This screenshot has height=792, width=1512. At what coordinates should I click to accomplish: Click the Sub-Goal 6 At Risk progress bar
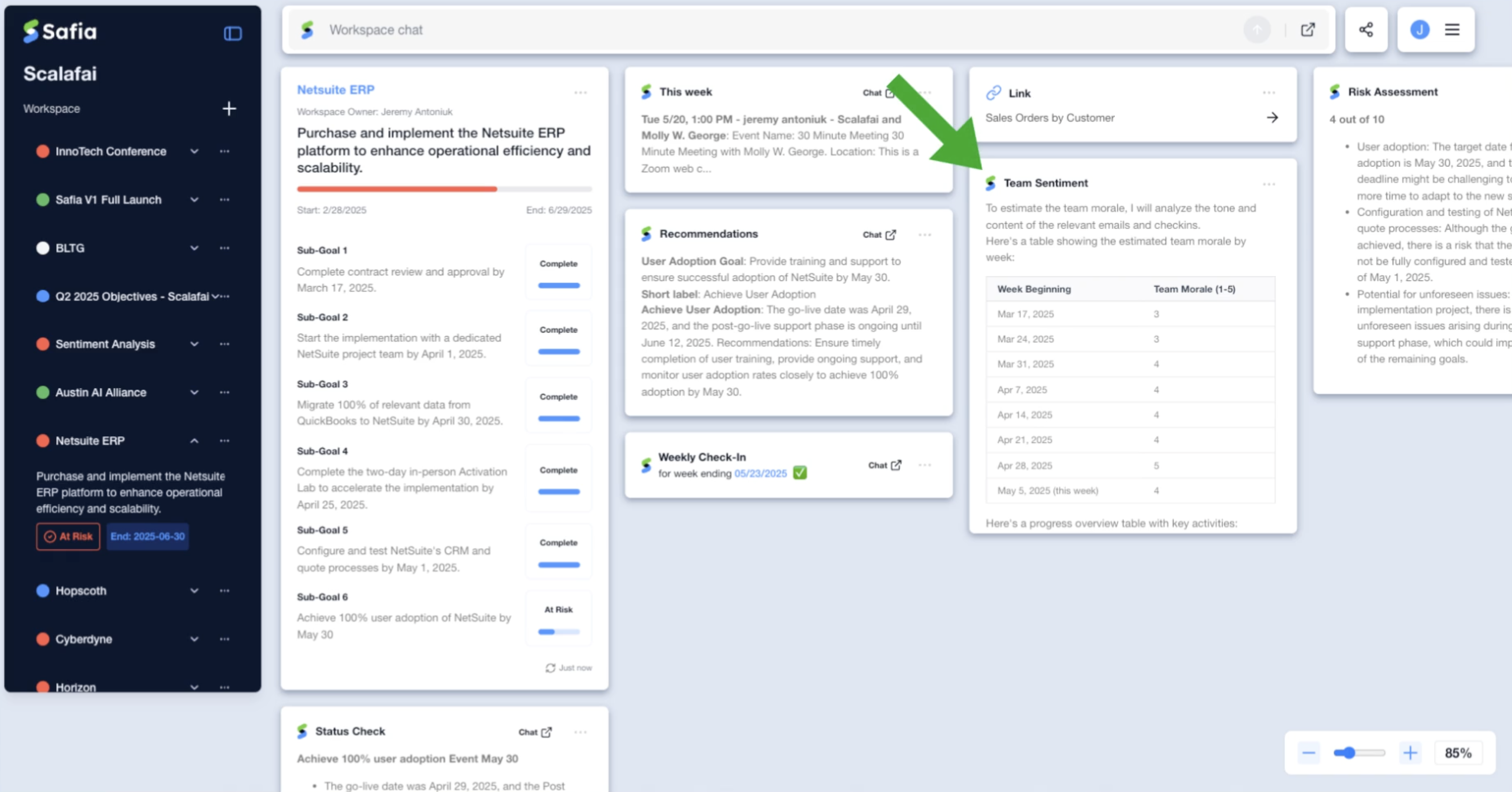tap(559, 632)
